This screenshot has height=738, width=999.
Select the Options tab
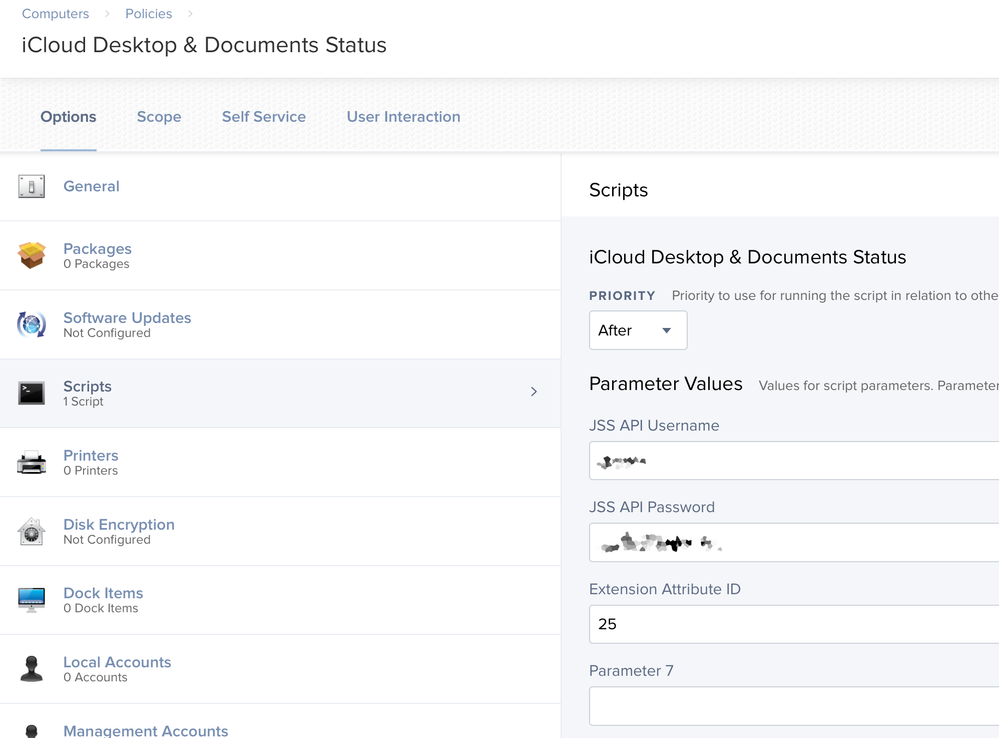(68, 117)
